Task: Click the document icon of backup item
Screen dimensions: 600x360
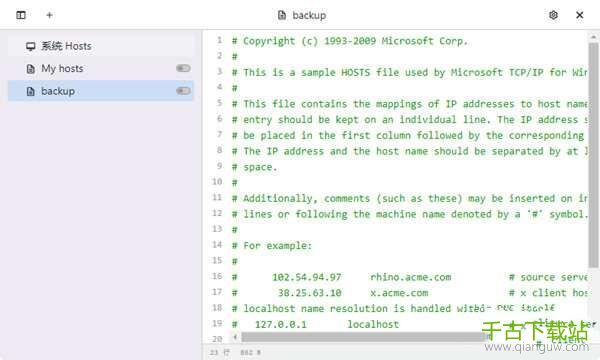Action: [x=31, y=91]
